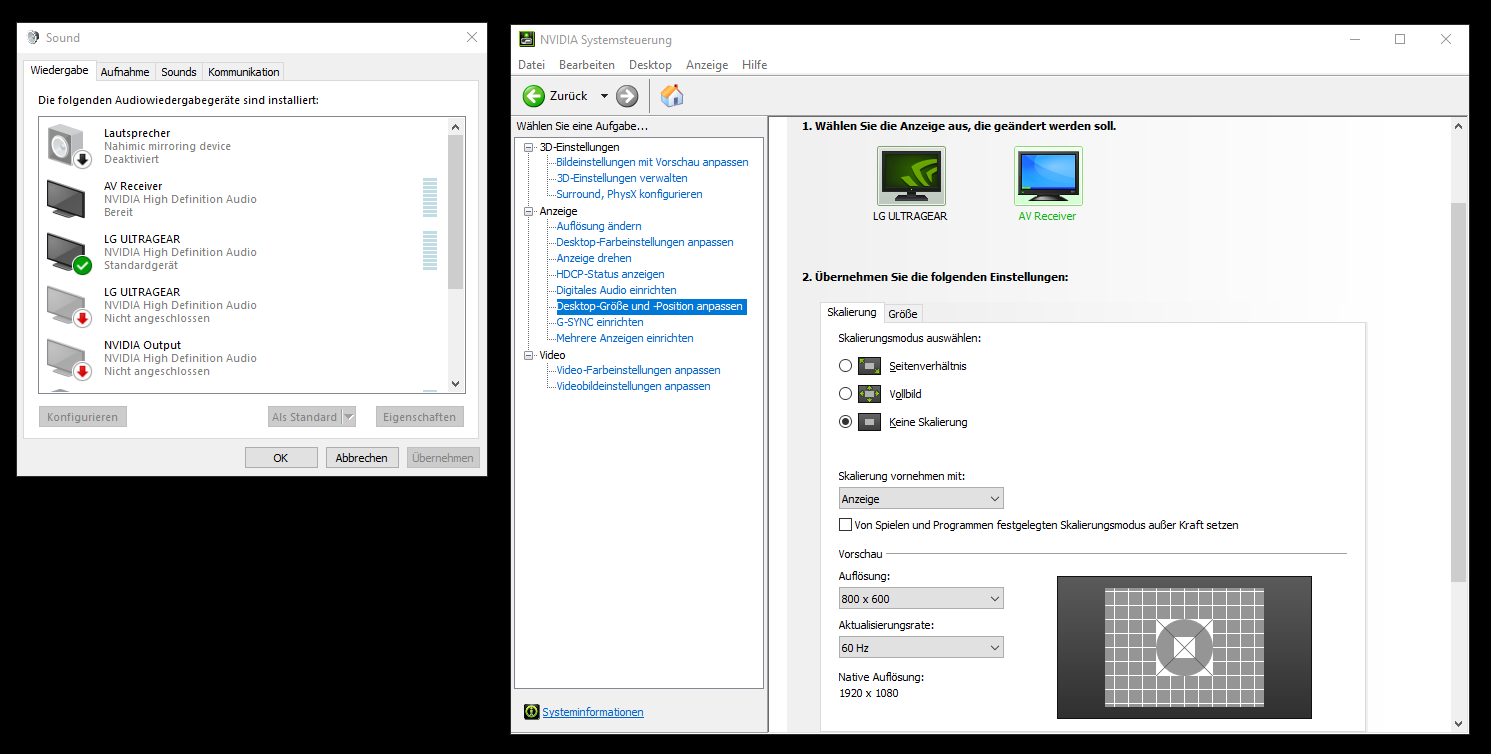Switch to the Skalierung tab
The width and height of the screenshot is (1491, 754).
point(852,312)
